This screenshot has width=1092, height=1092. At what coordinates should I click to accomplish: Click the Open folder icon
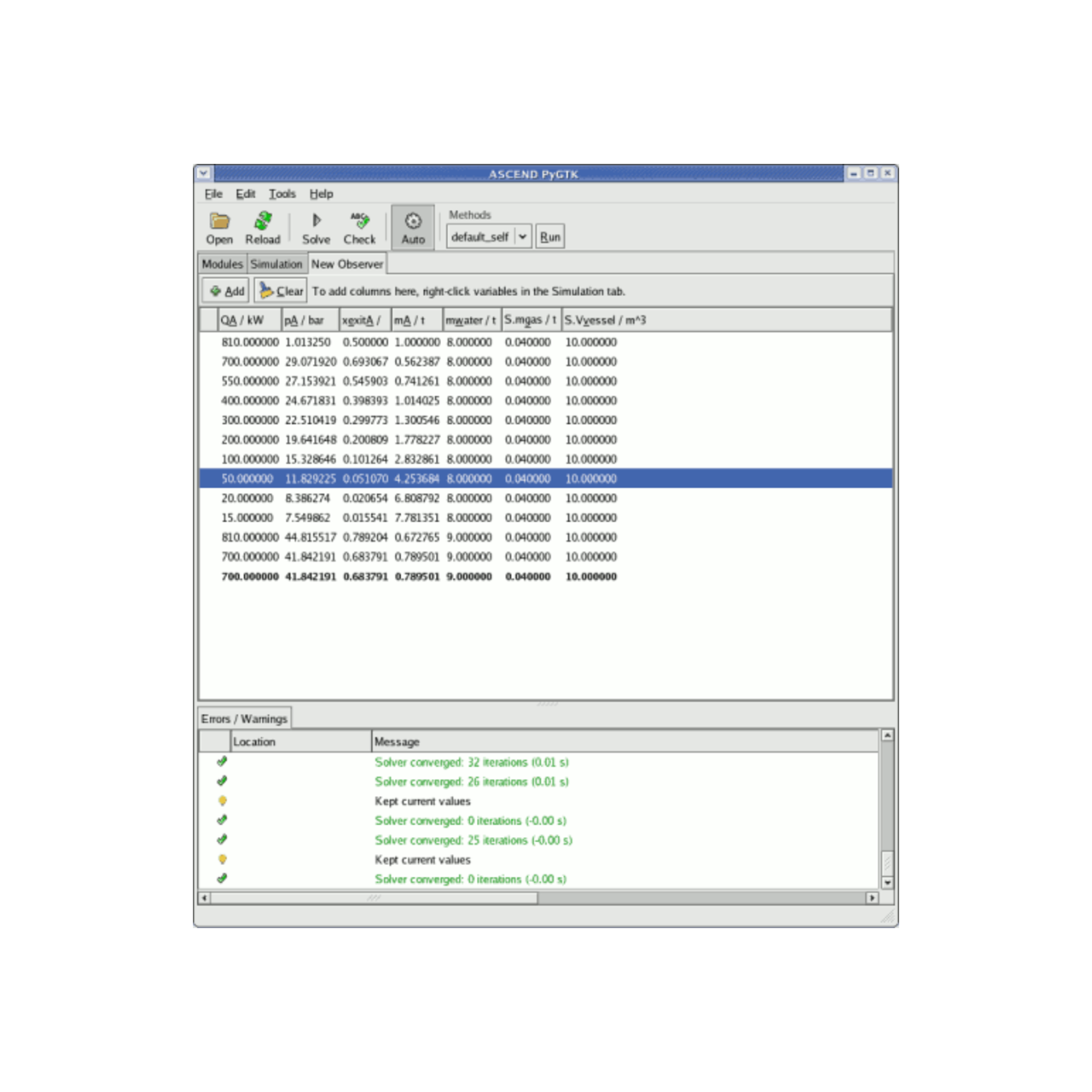coord(219,222)
